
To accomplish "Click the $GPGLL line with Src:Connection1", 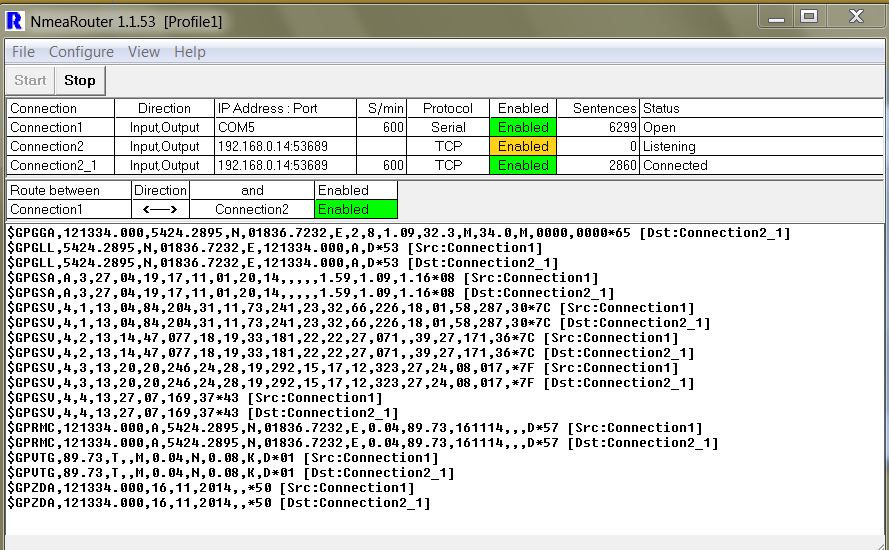I will point(275,248).
